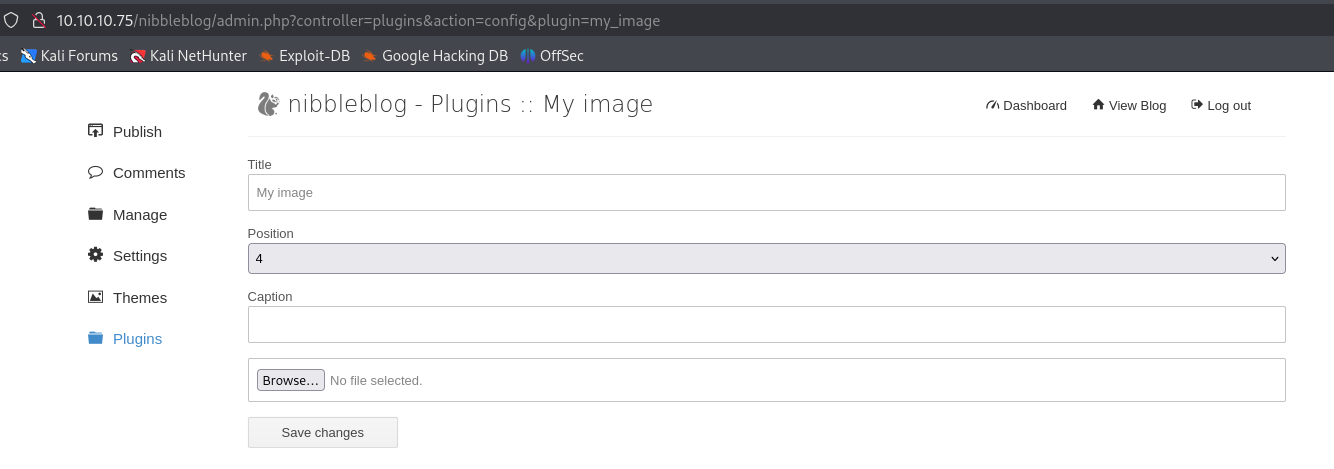Click the nibbleblog squirrel logo
The image size is (1334, 469).
tap(267, 104)
